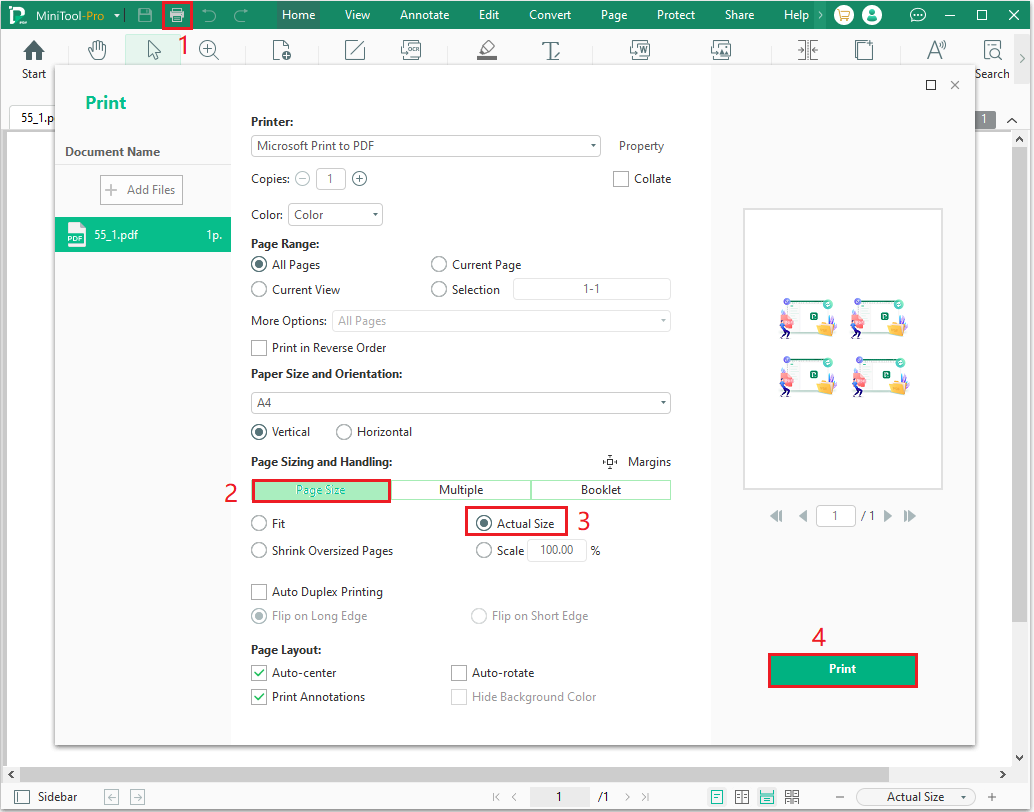Switch to the Booklet tab

pyautogui.click(x=601, y=489)
